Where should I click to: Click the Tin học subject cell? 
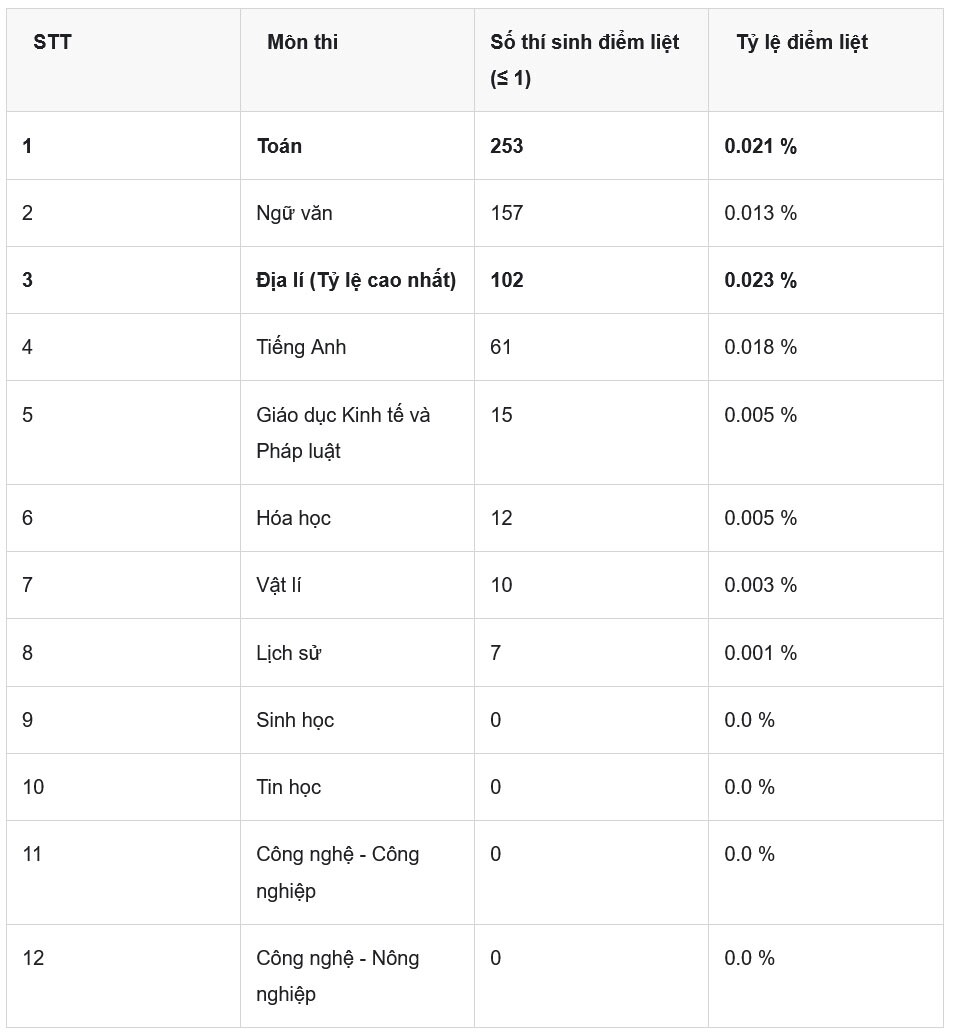(x=357, y=787)
